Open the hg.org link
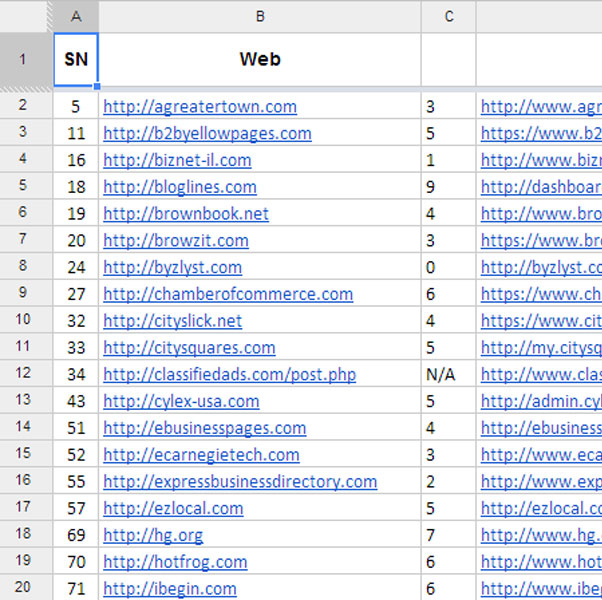This screenshot has width=602, height=600. (153, 535)
